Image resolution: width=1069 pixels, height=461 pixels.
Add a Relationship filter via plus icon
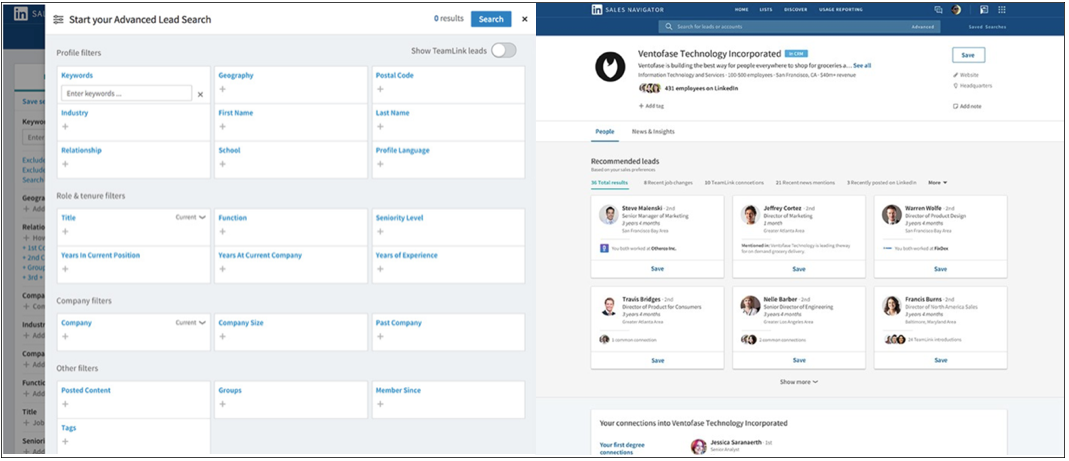[x=65, y=164]
